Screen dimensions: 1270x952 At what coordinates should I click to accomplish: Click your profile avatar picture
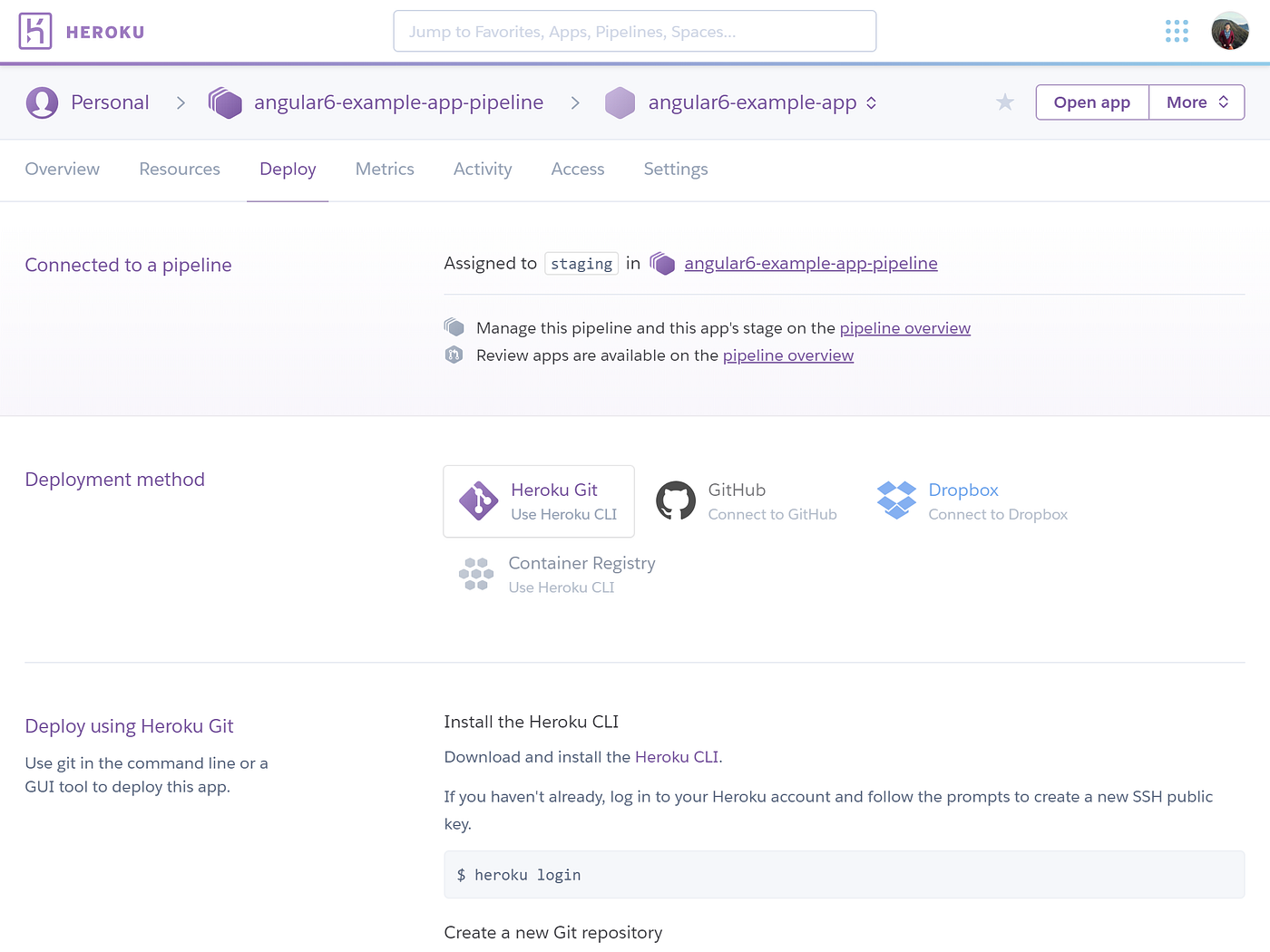1229,31
